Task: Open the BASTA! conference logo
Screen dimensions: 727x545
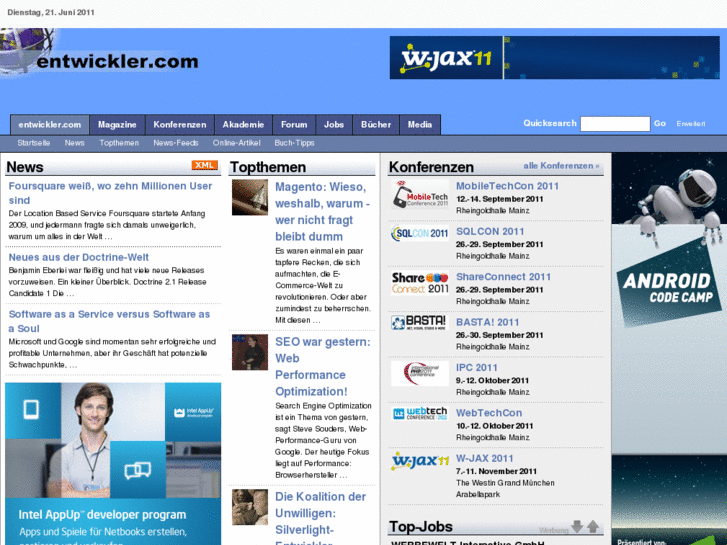Action: pos(420,323)
